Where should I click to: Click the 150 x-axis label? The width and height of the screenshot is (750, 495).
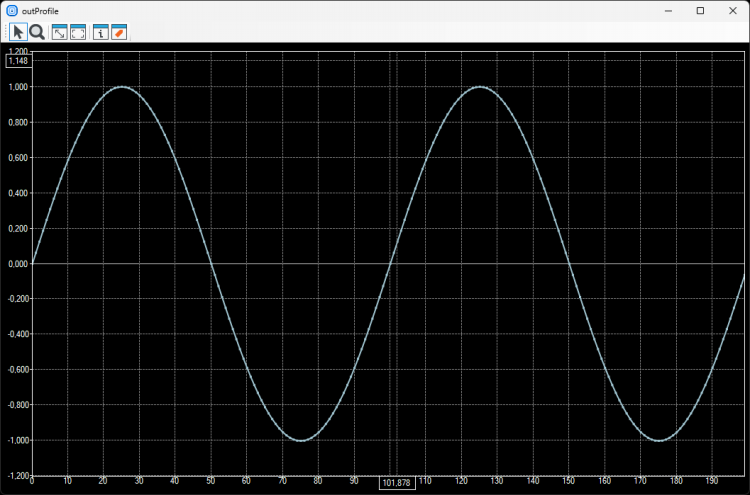[x=569, y=481]
